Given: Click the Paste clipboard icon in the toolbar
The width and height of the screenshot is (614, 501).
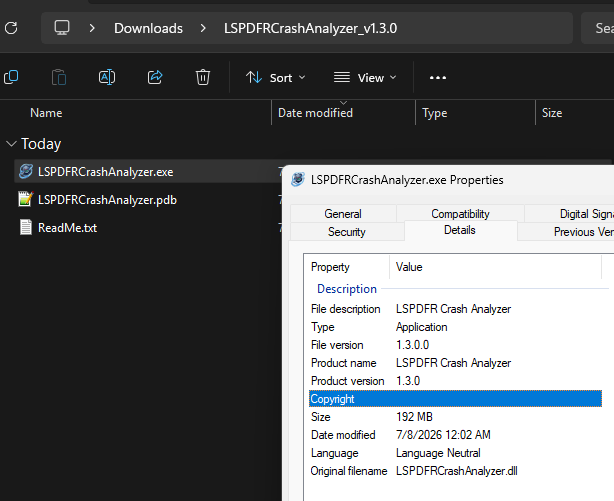Looking at the screenshot, I should point(59,77).
